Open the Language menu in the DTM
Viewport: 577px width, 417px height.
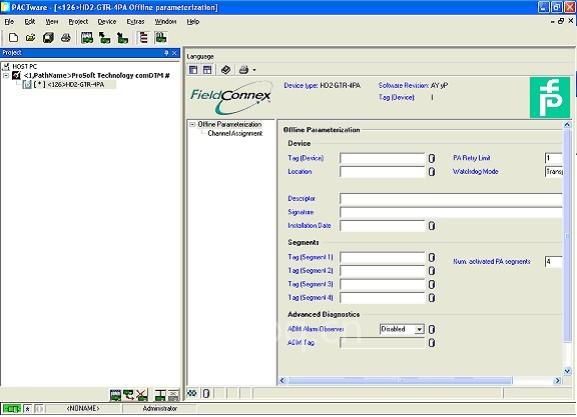pos(200,56)
